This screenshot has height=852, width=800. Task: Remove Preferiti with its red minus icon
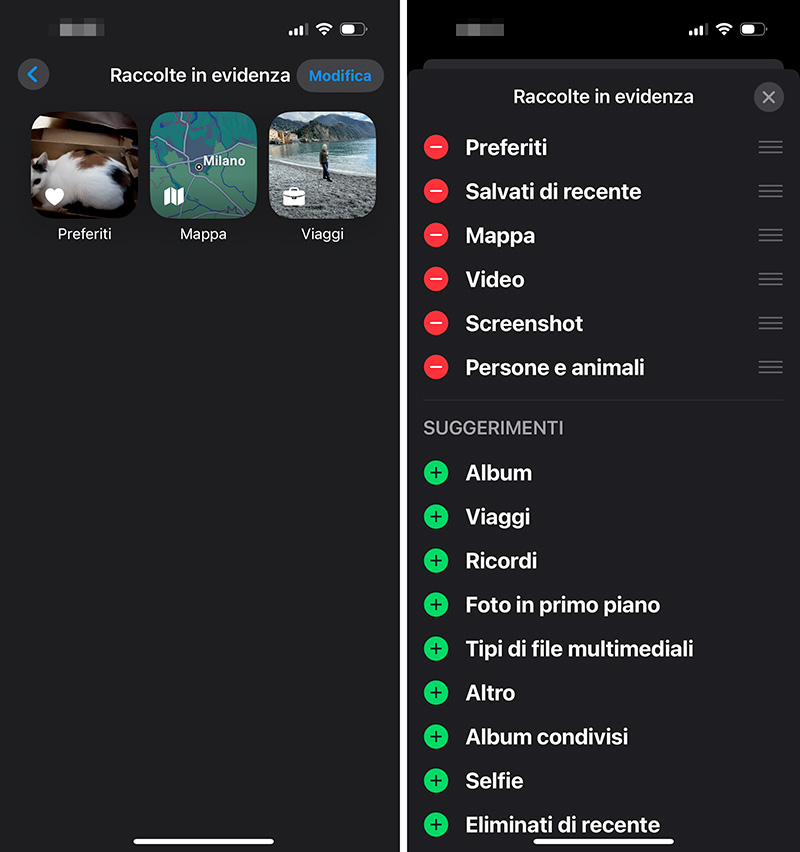[x=436, y=148]
